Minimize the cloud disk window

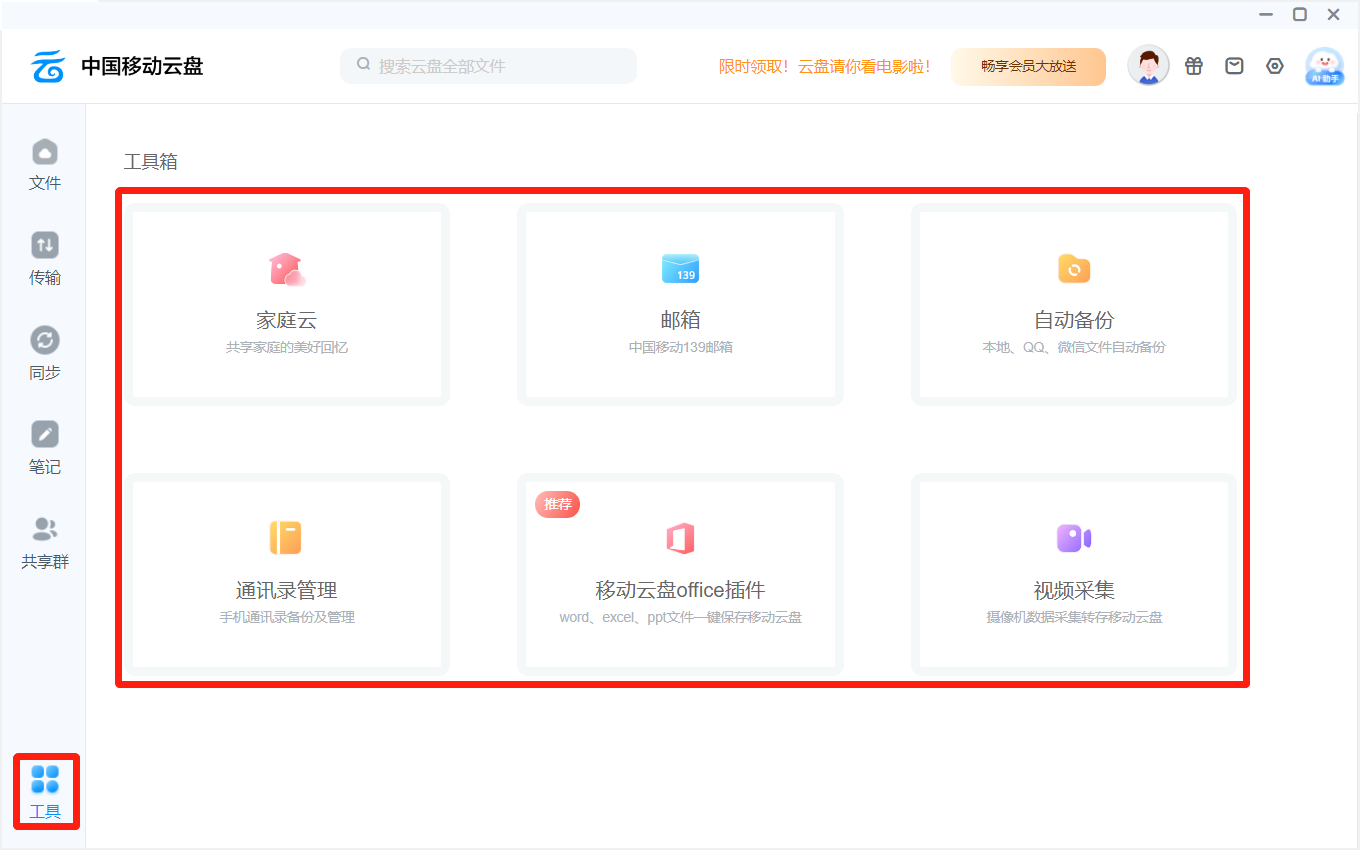(1266, 14)
